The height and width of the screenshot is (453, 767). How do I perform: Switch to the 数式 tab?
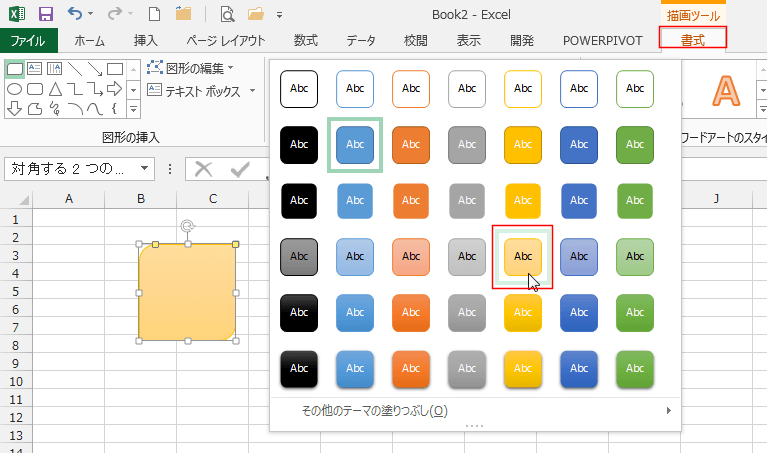tap(306, 41)
